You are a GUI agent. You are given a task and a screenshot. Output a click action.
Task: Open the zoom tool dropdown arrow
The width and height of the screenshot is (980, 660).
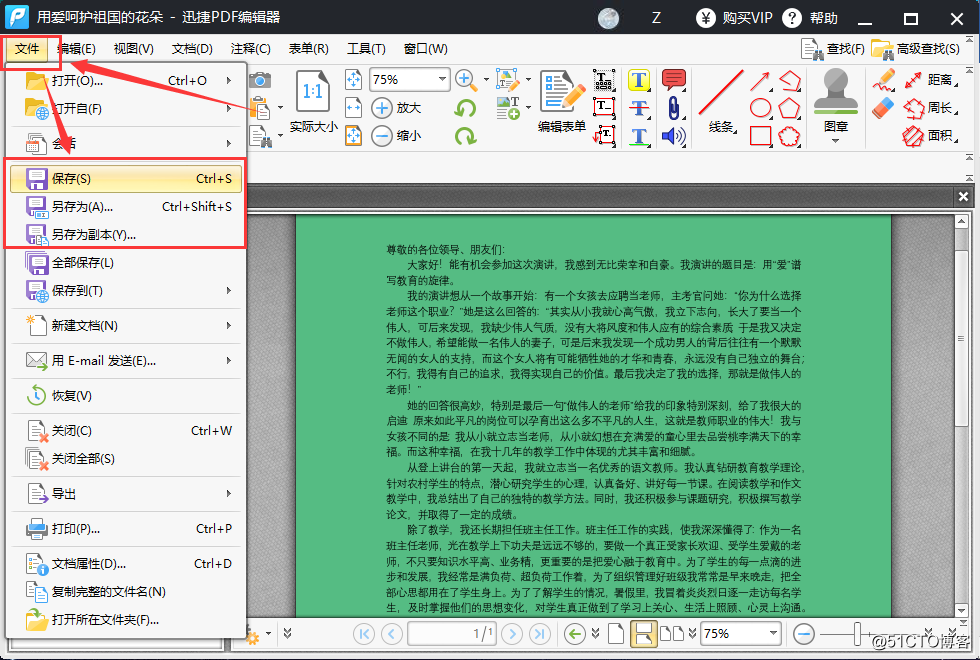(x=486, y=80)
